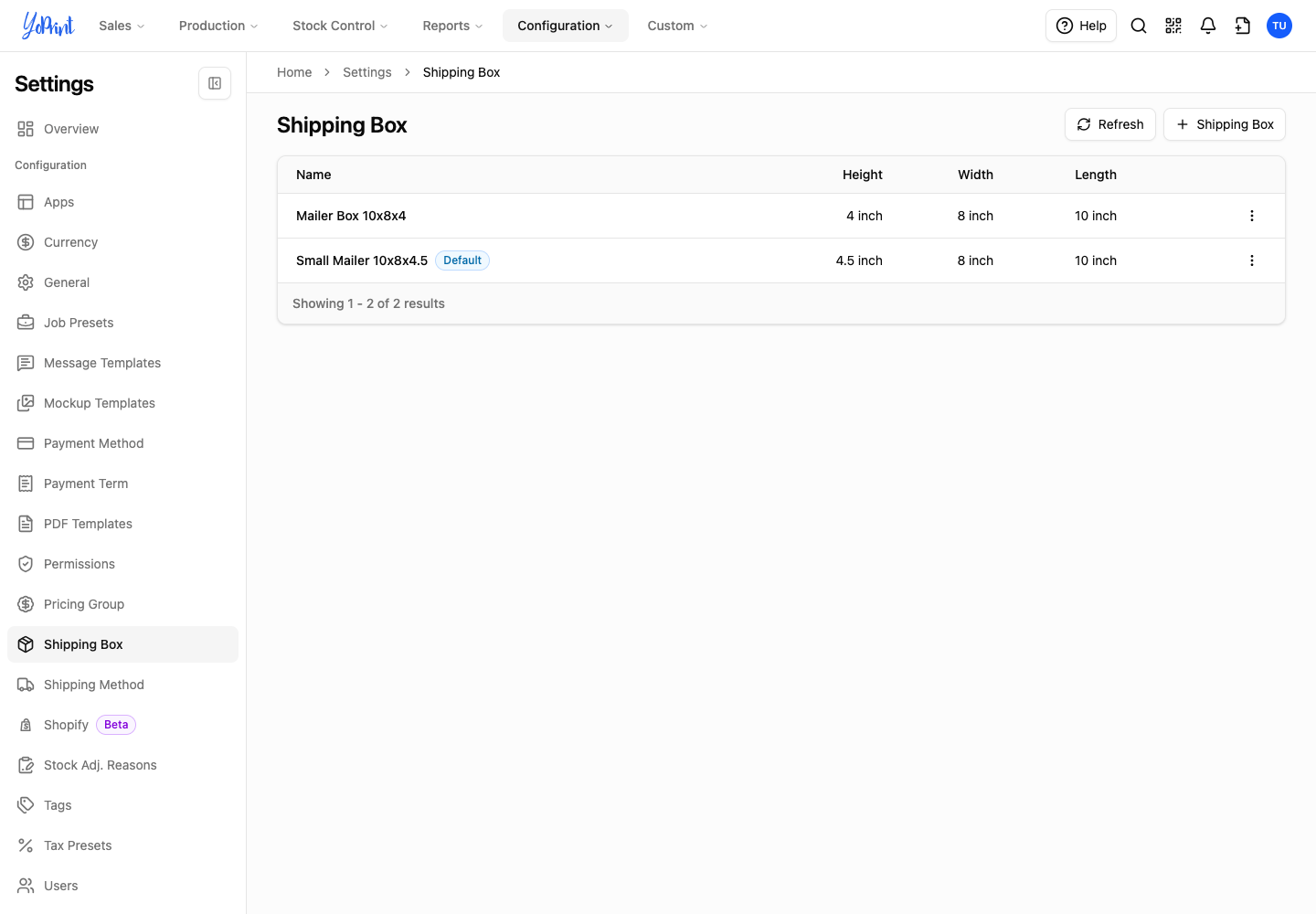Open PDF Templates settings

click(122, 524)
